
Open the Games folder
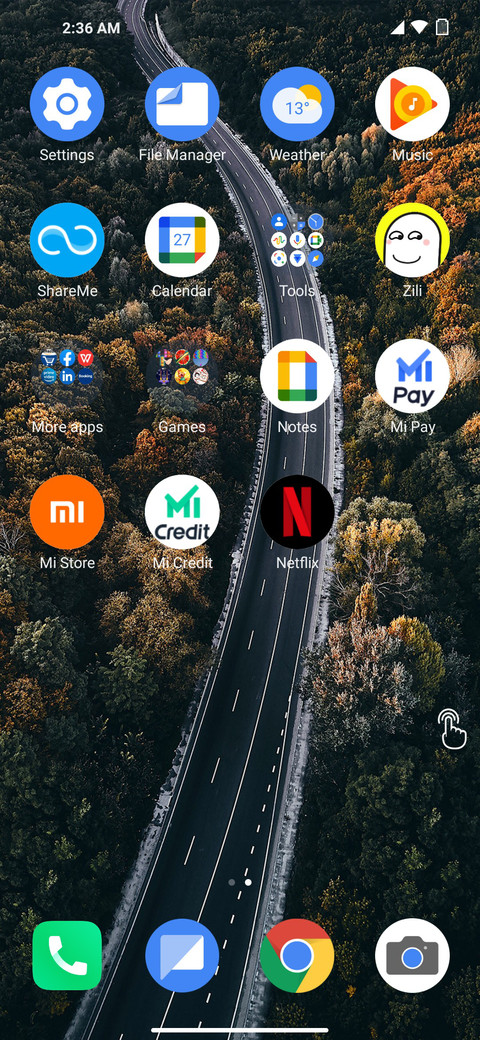[182, 376]
